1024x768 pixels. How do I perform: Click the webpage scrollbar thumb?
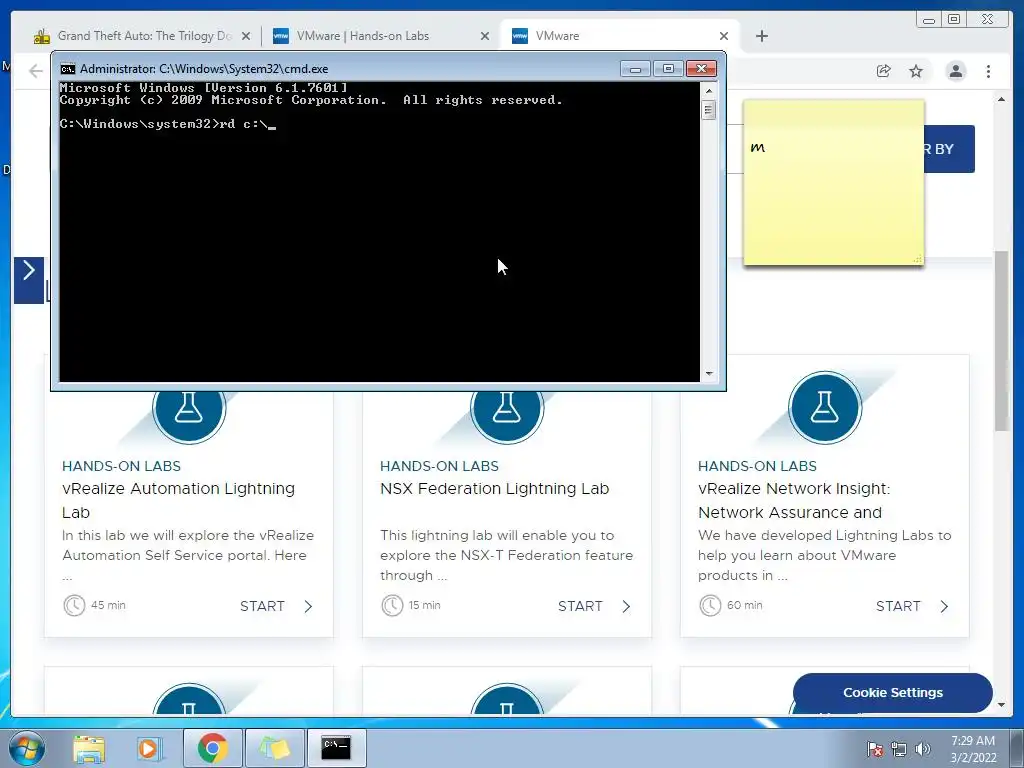(x=1001, y=341)
